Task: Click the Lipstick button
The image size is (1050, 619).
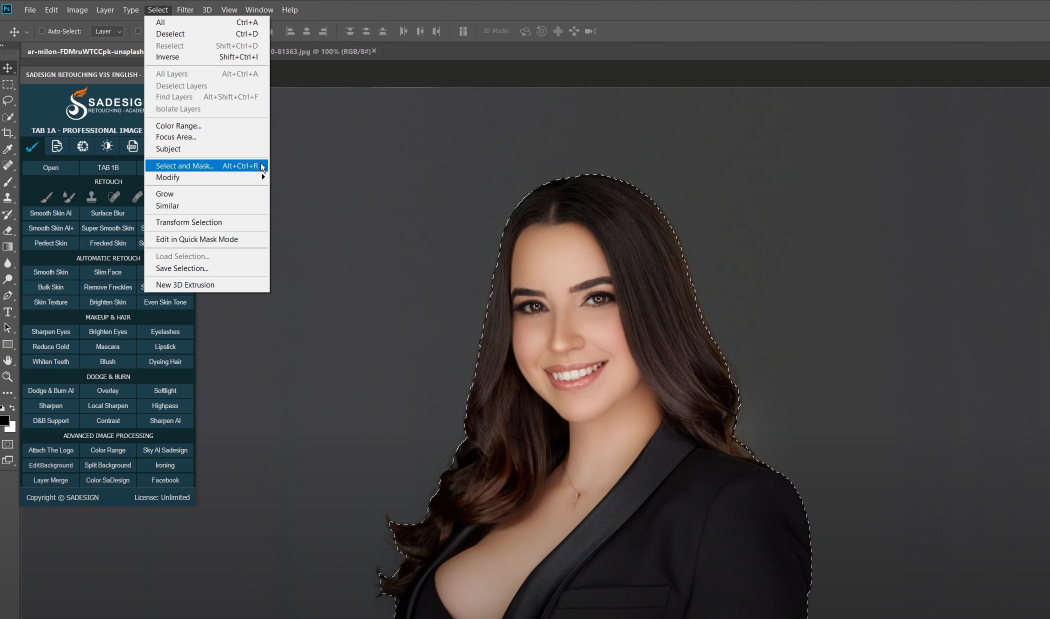Action: [165, 347]
